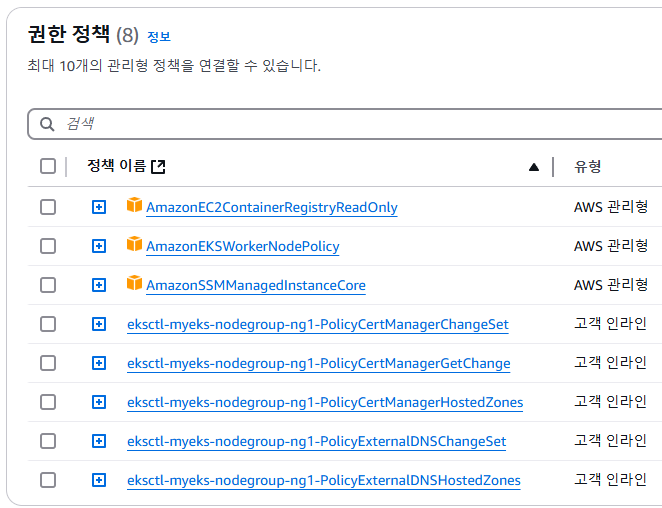This screenshot has width=662, height=508.
Task: Click 고객 인라인 type for PolicyCertManagerChangeSet
Action: click(x=610, y=324)
